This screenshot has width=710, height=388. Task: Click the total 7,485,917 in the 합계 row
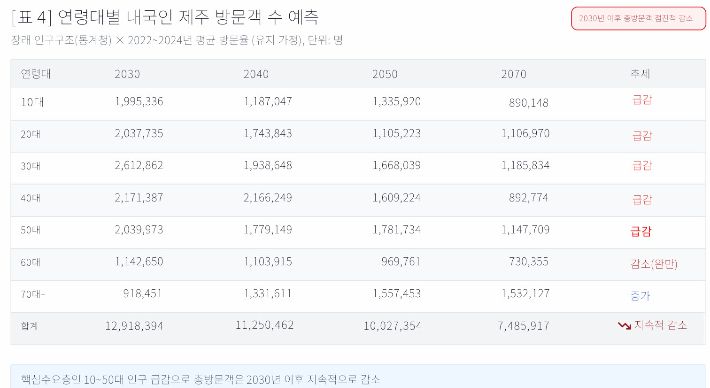point(523,326)
